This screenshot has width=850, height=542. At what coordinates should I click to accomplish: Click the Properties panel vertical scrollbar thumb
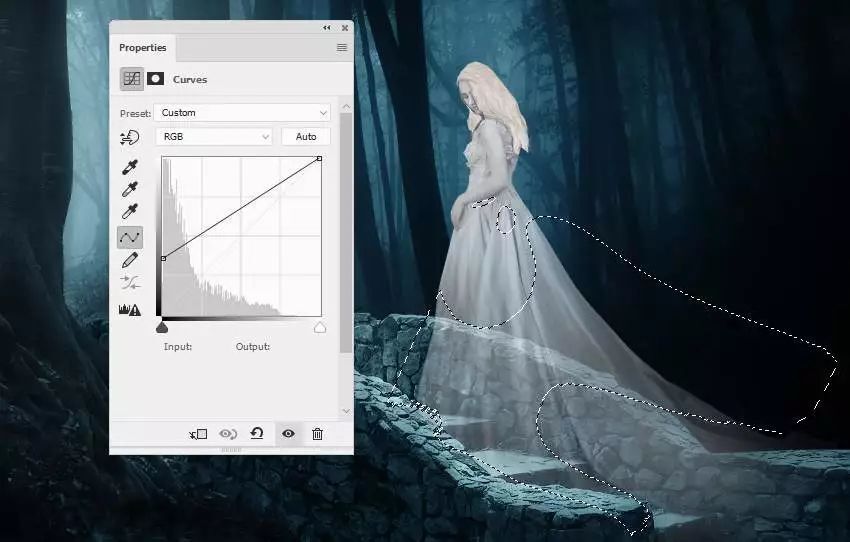346,233
